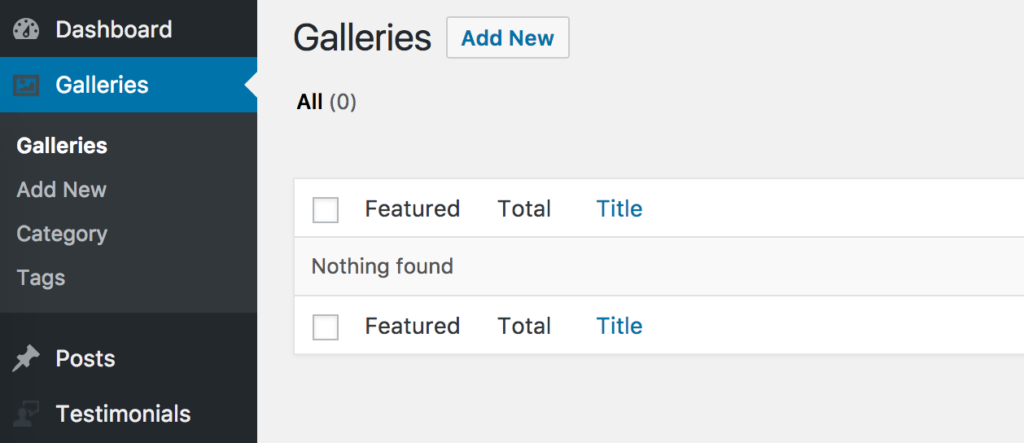This screenshot has height=443, width=1024.
Task: Tick the select-all checkbox in table header
Action: 325,210
